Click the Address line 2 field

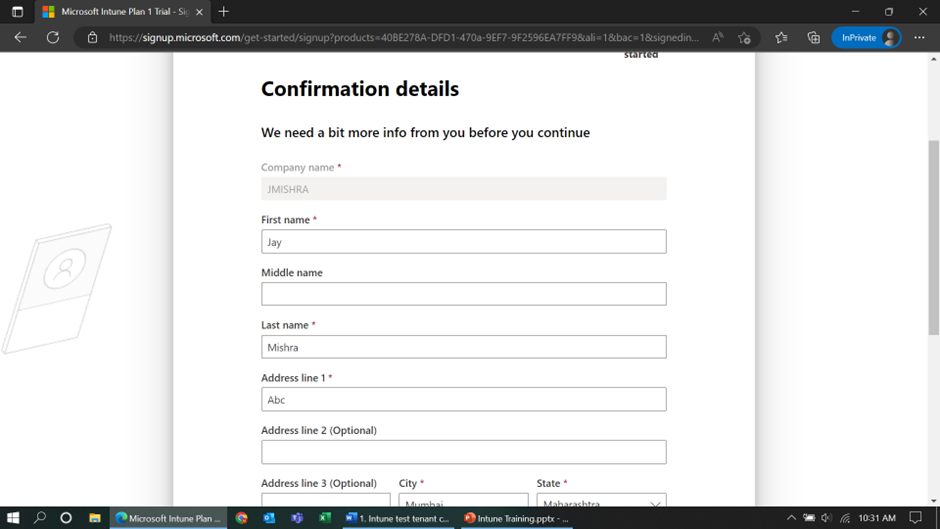463,452
